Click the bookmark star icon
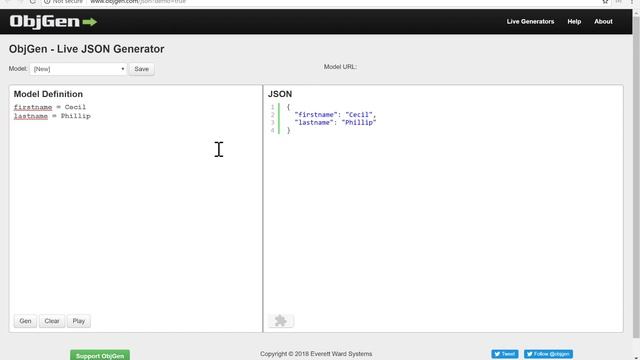640x360 pixels. pyautogui.click(x=605, y=2)
